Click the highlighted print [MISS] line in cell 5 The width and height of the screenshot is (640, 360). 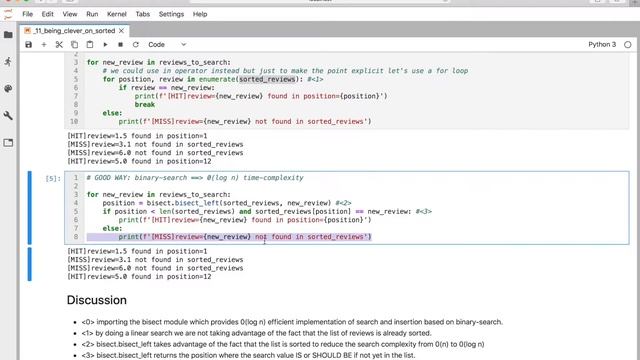pyautogui.click(x=229, y=237)
